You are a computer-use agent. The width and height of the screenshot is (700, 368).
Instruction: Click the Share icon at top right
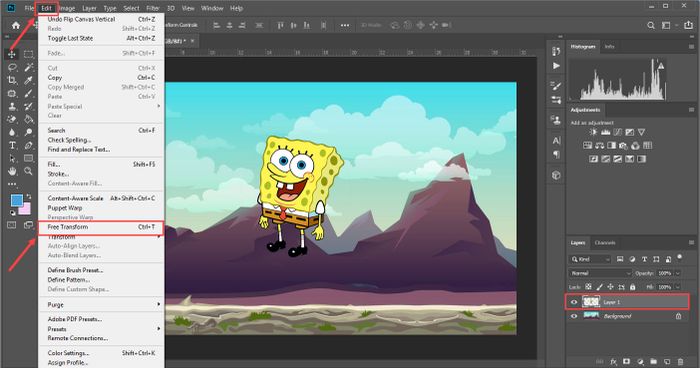tap(688, 25)
